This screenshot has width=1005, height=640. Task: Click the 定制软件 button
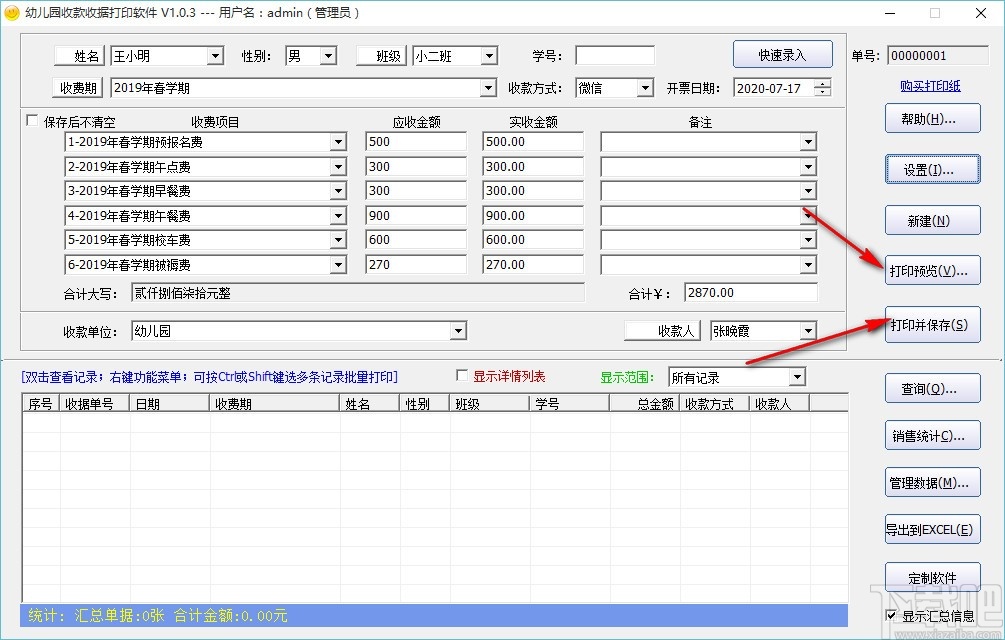(931, 577)
